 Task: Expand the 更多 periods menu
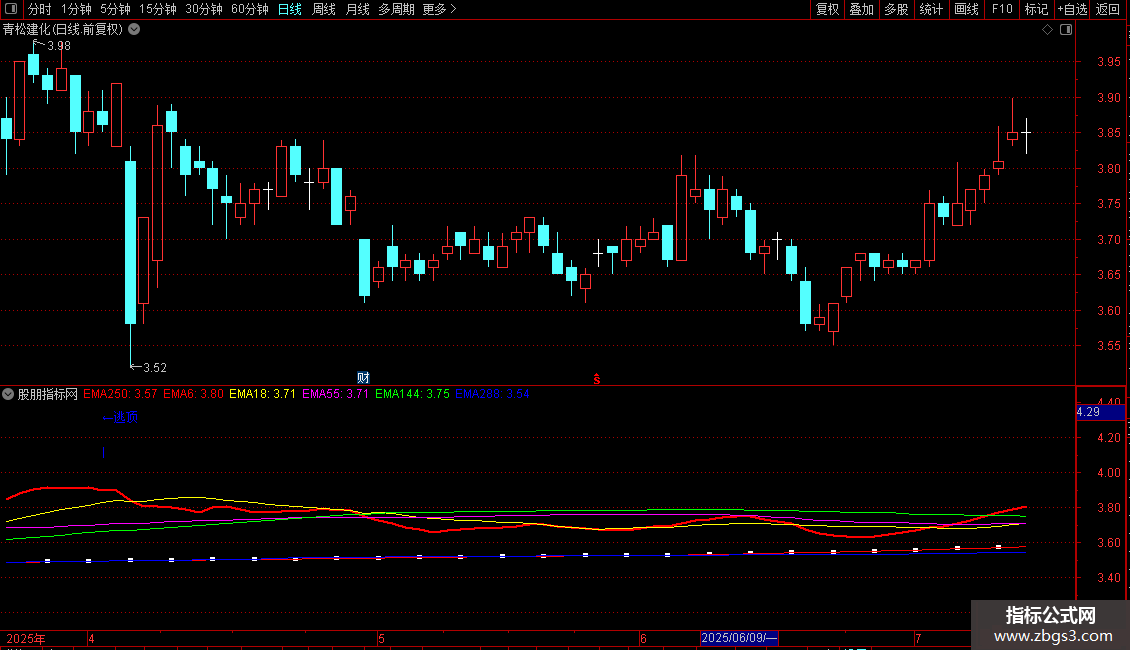(x=439, y=9)
